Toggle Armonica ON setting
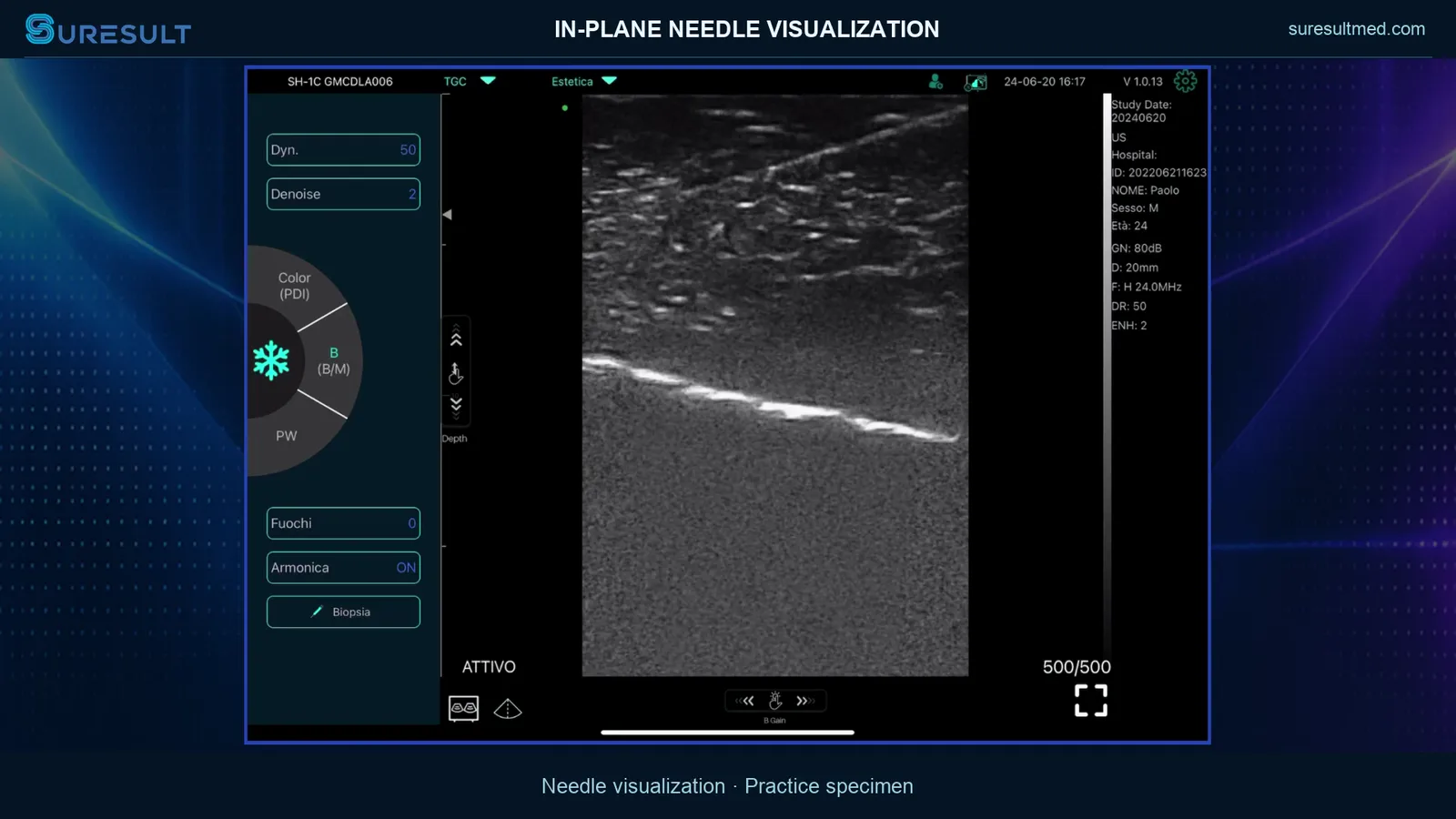This screenshot has height=819, width=1456. click(x=343, y=568)
